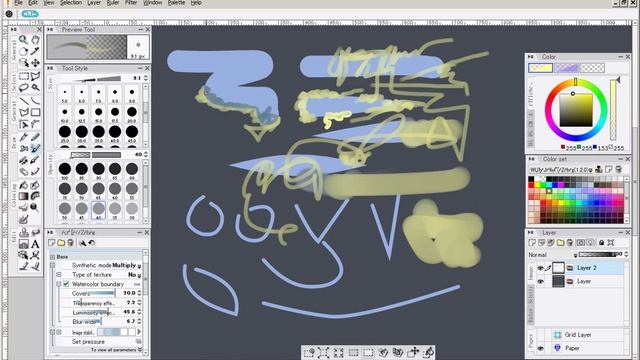The image size is (640, 360).
Task: Show the Grid Layer via its visibility box
Action: click(540, 335)
